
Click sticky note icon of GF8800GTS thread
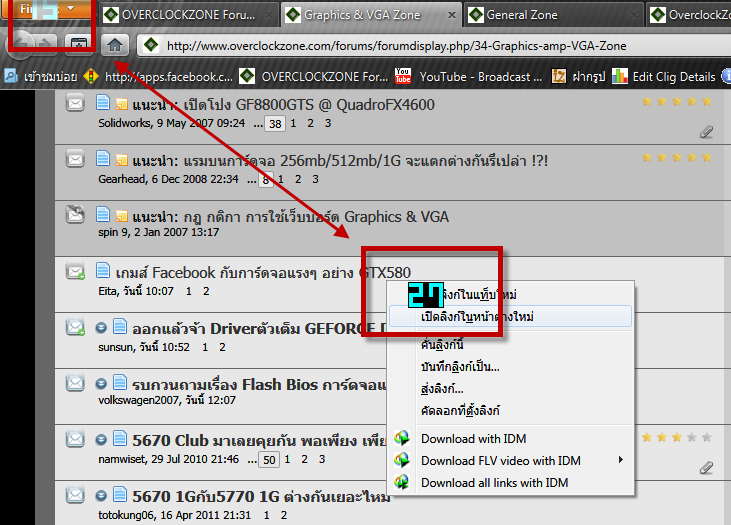122,104
